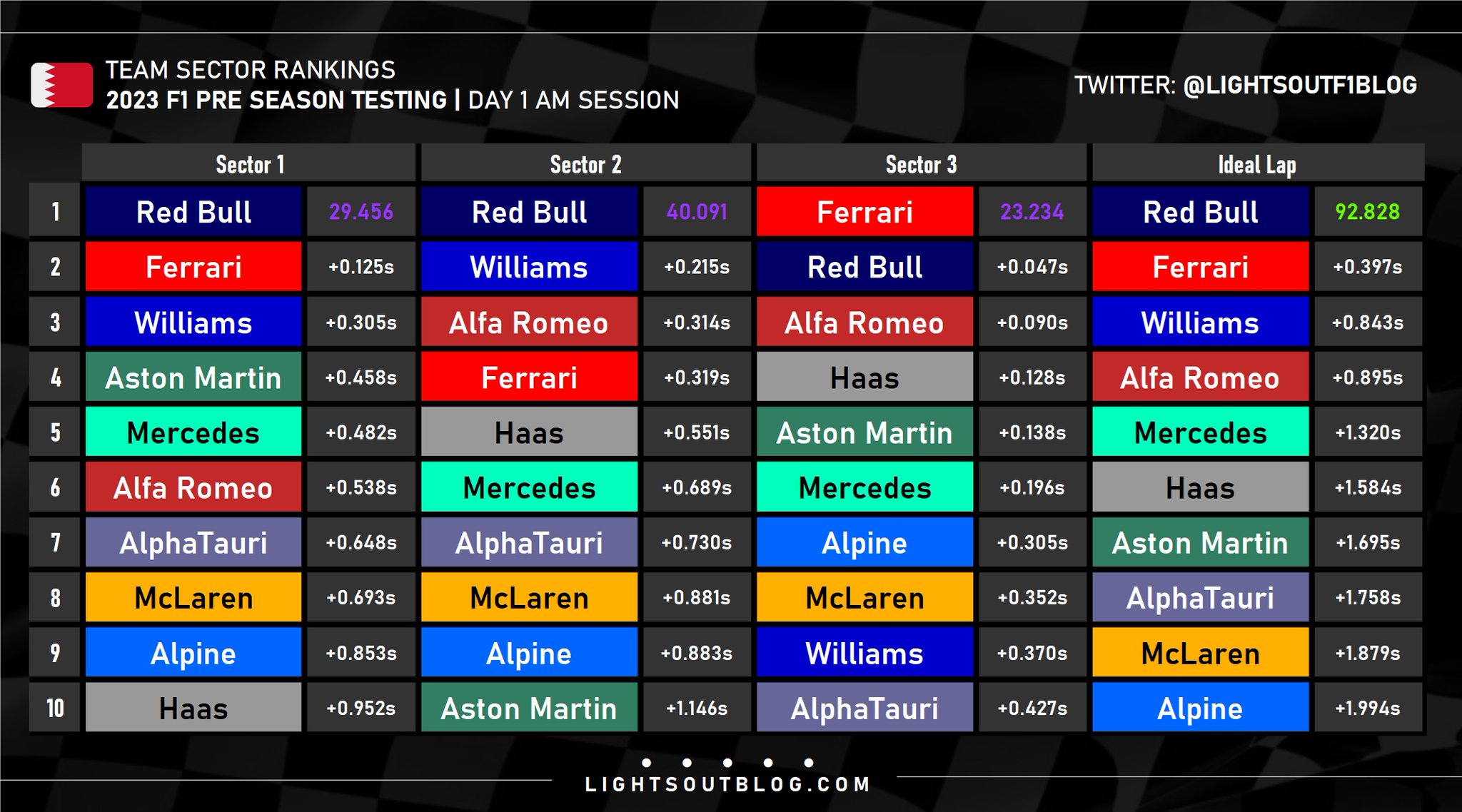Viewport: 1462px width, 812px height.
Task: Click the purple 29.456 Sector 1 time
Action: coord(361,212)
